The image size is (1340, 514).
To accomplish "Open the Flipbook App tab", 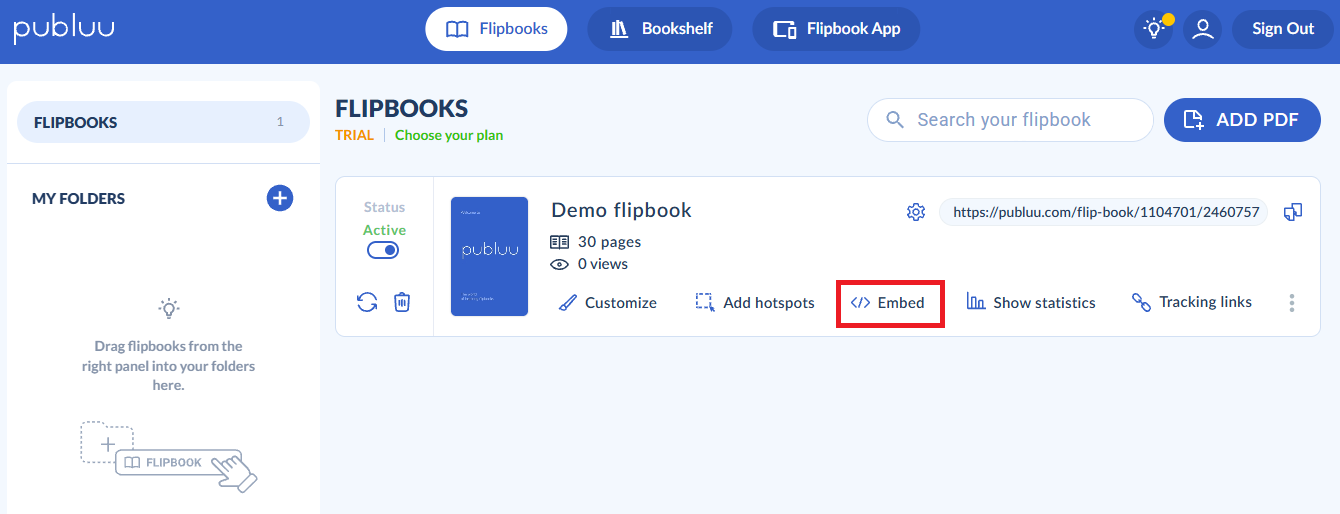I will point(836,28).
